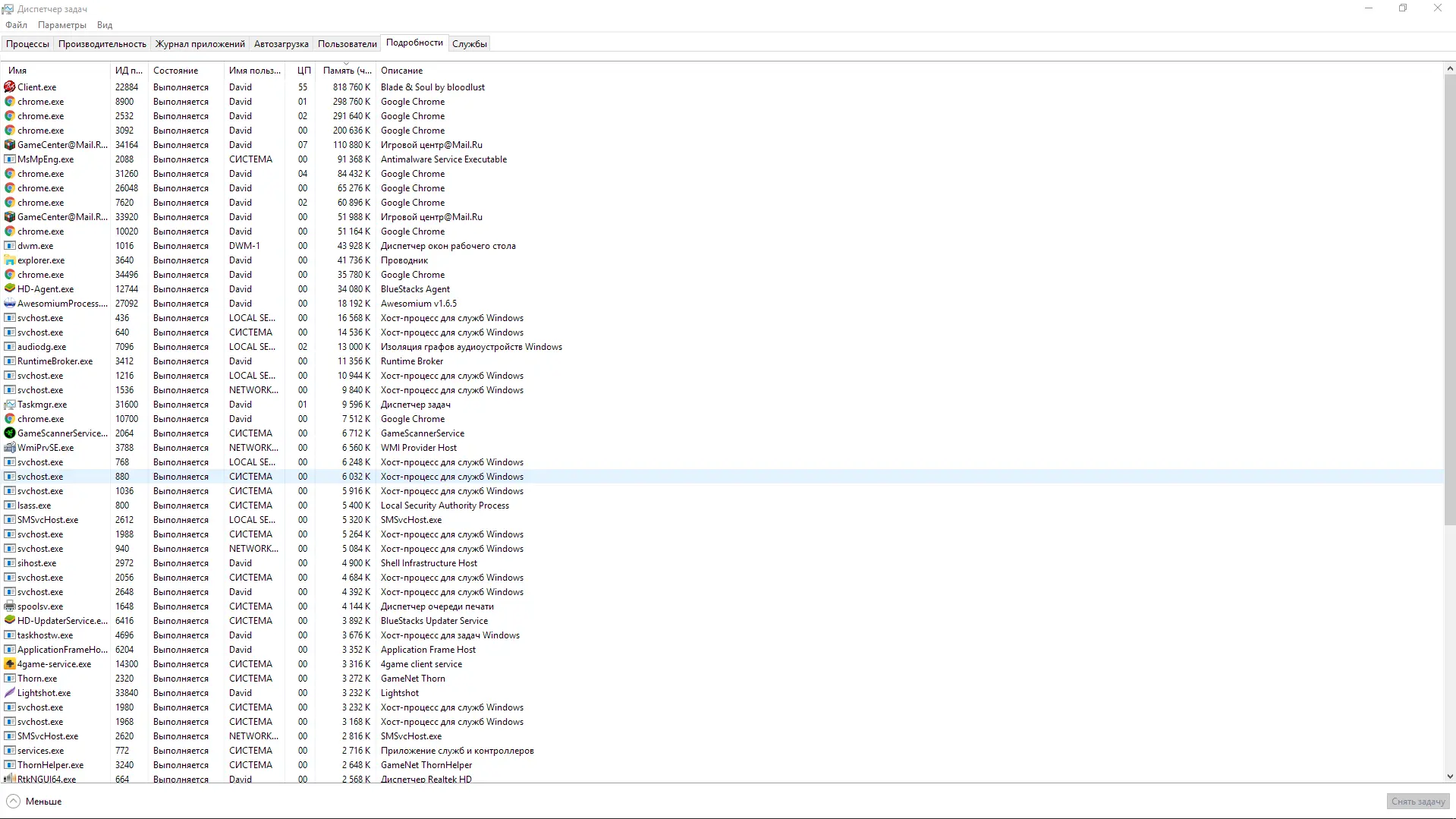Click the GameScannerService icon
The width and height of the screenshot is (1456, 819).
pos(10,433)
